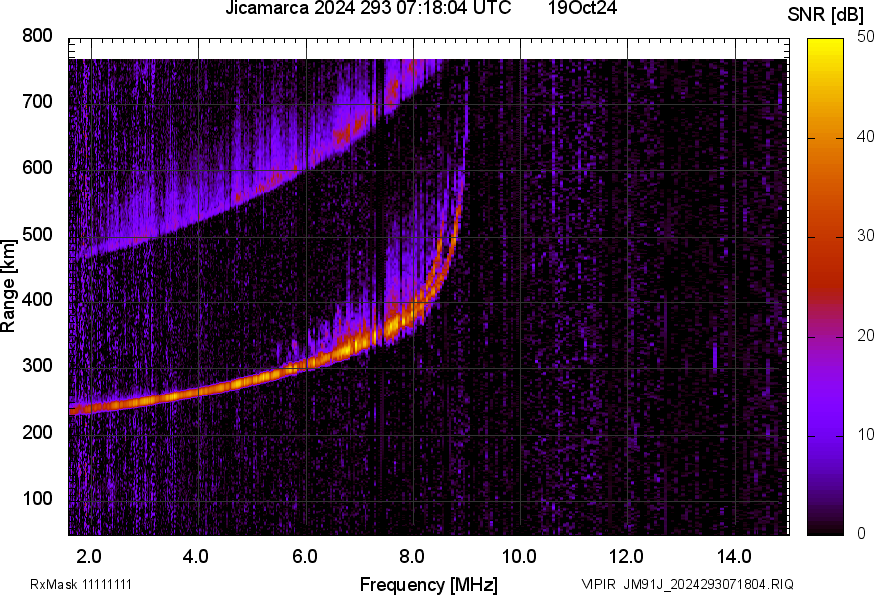
Task: Click the '14.0' frequency tick label
Action: click(734, 557)
